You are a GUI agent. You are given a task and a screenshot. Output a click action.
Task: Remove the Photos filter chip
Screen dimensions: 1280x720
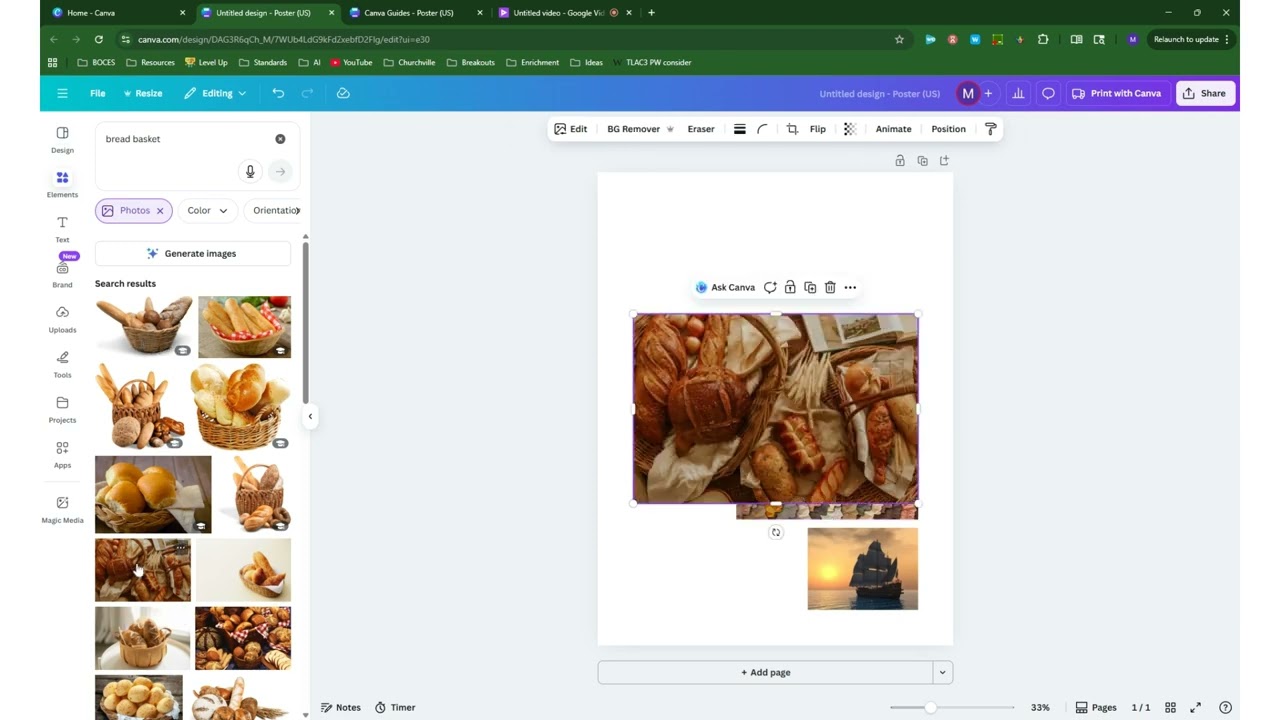160,210
